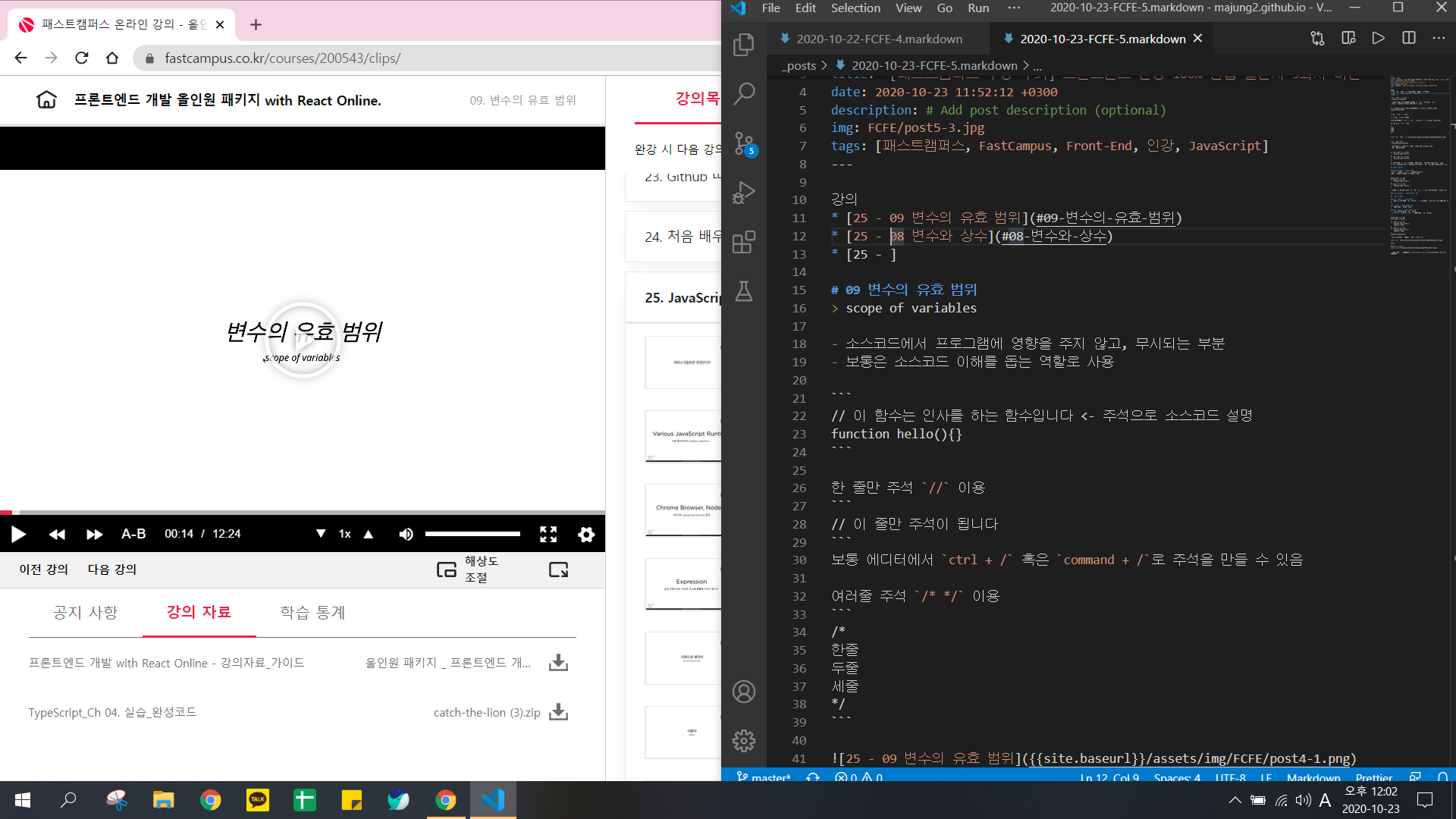Go to previous lecture 이전 강의
This screenshot has height=819, width=1456.
(x=44, y=570)
